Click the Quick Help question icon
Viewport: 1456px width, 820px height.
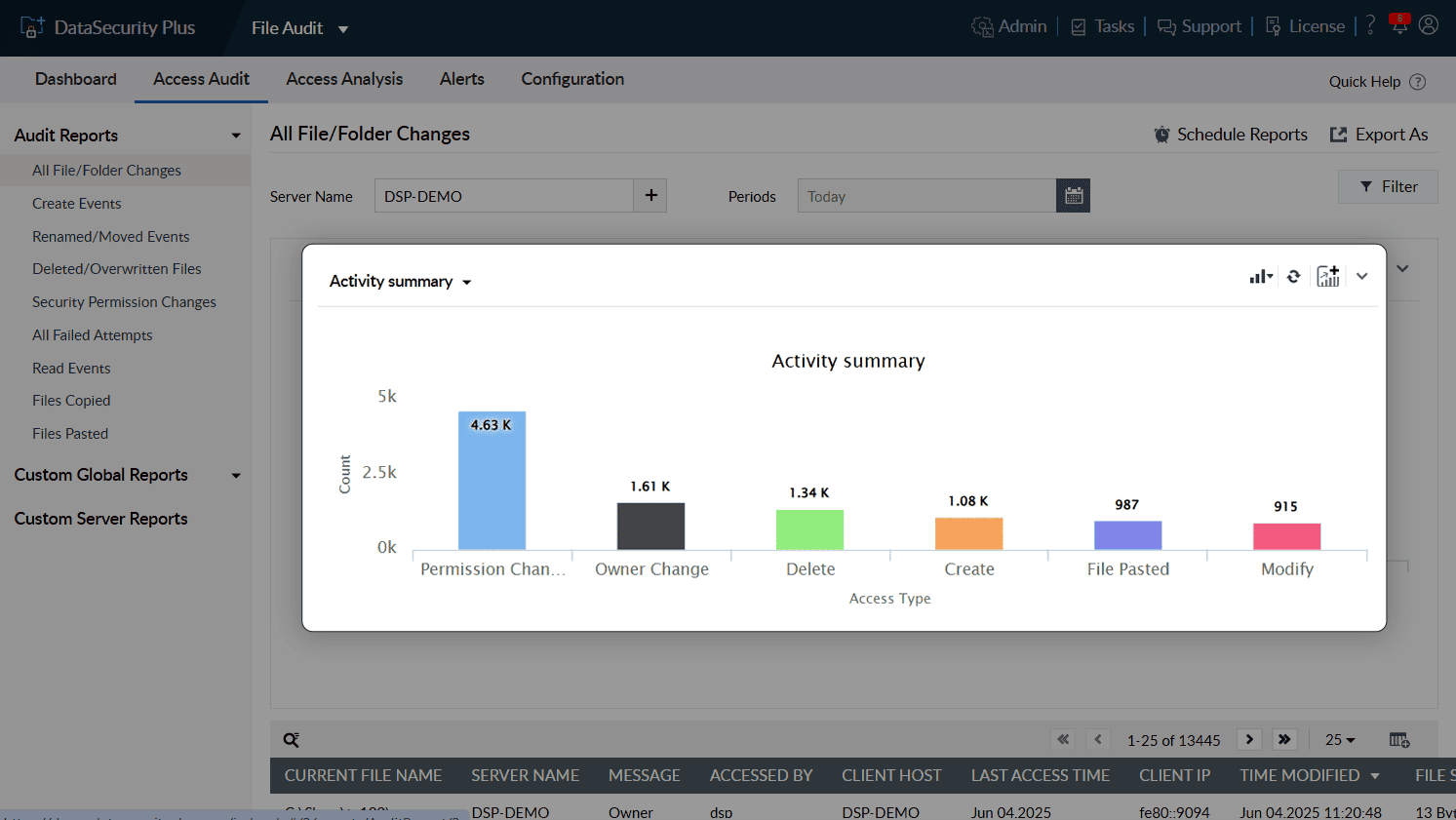[x=1418, y=82]
